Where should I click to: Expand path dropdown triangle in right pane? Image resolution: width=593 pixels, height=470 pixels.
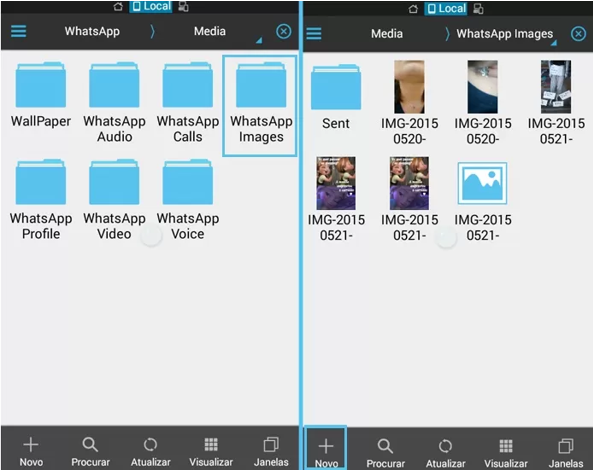(554, 43)
